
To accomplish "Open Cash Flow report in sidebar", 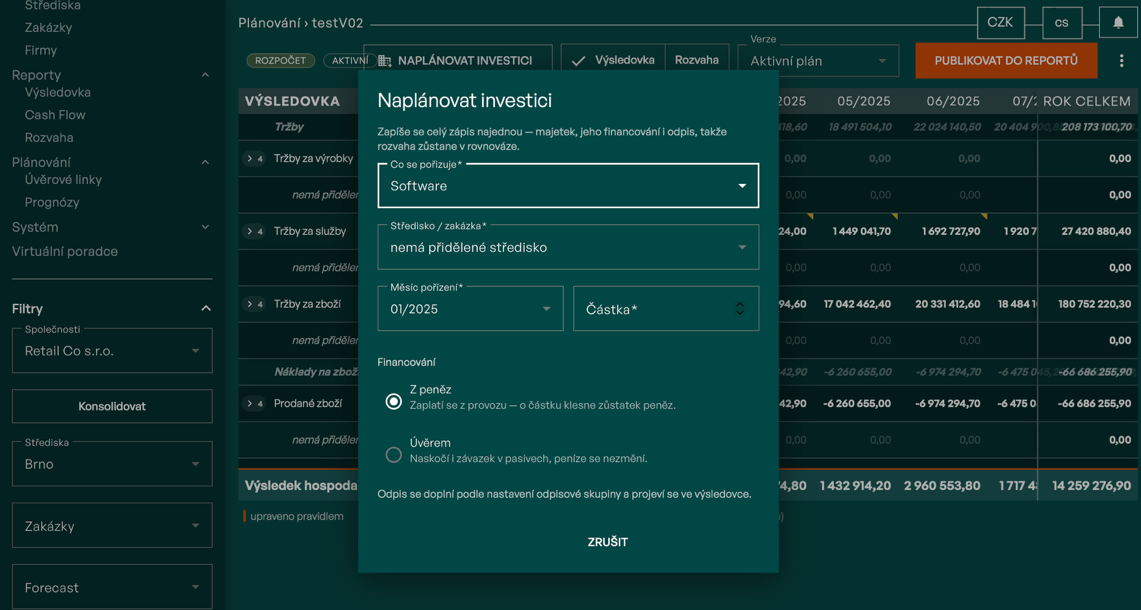I will pyautogui.click(x=55, y=115).
